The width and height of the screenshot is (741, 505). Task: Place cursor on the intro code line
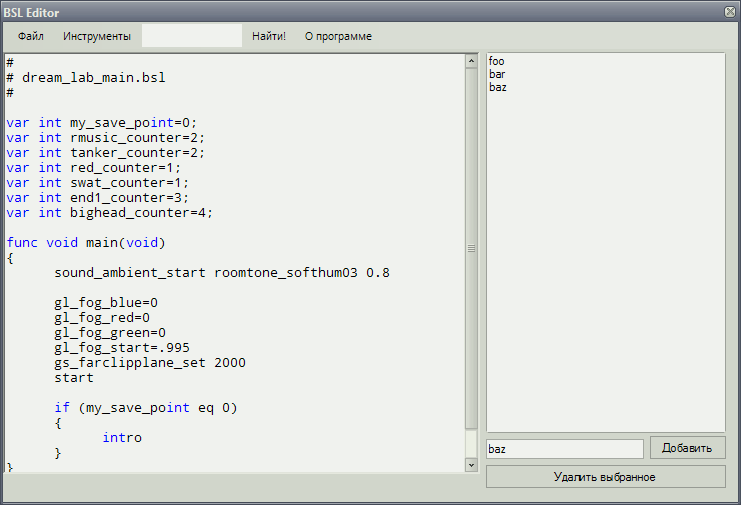point(122,438)
